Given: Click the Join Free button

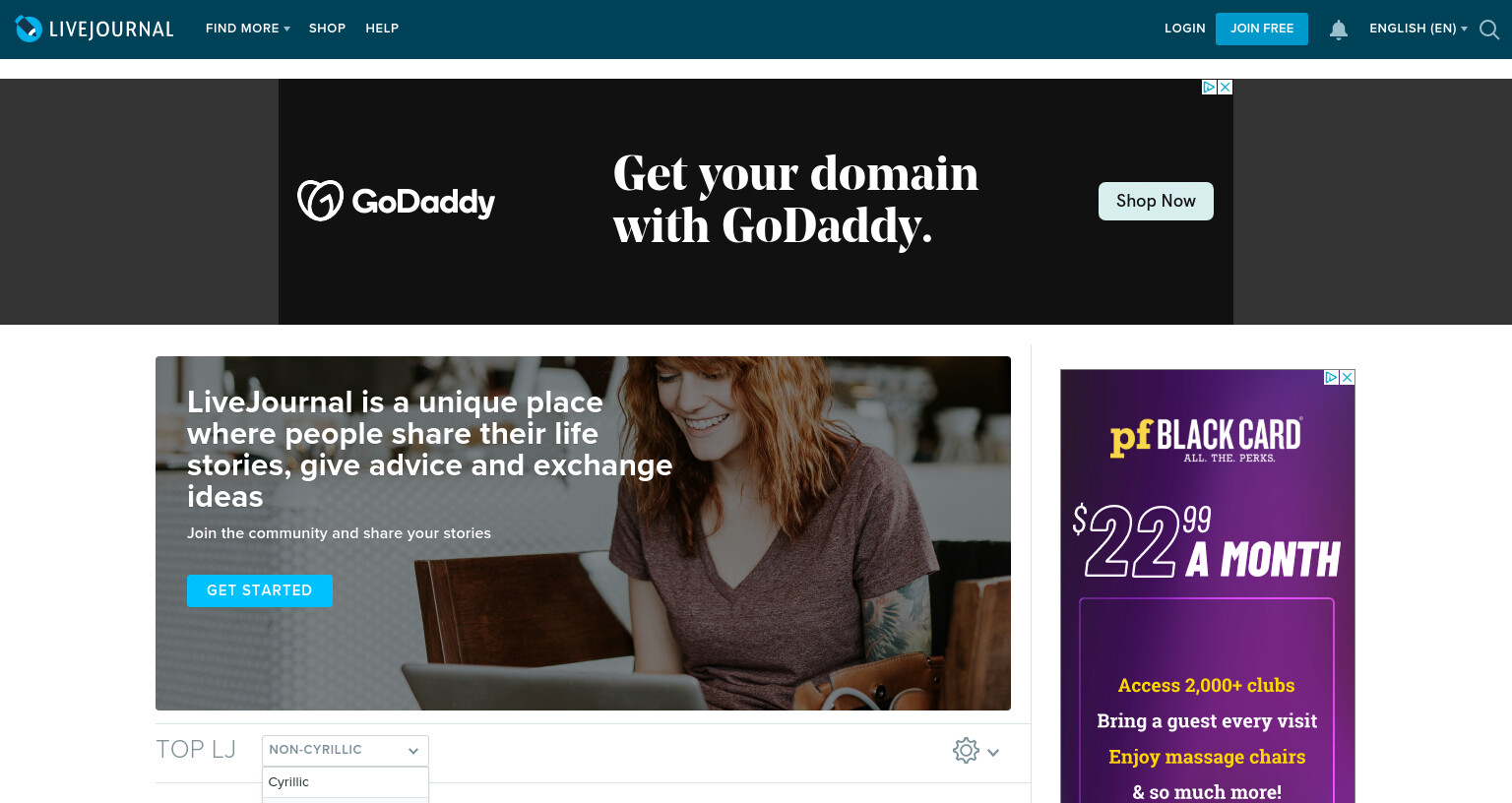Looking at the screenshot, I should [x=1262, y=29].
